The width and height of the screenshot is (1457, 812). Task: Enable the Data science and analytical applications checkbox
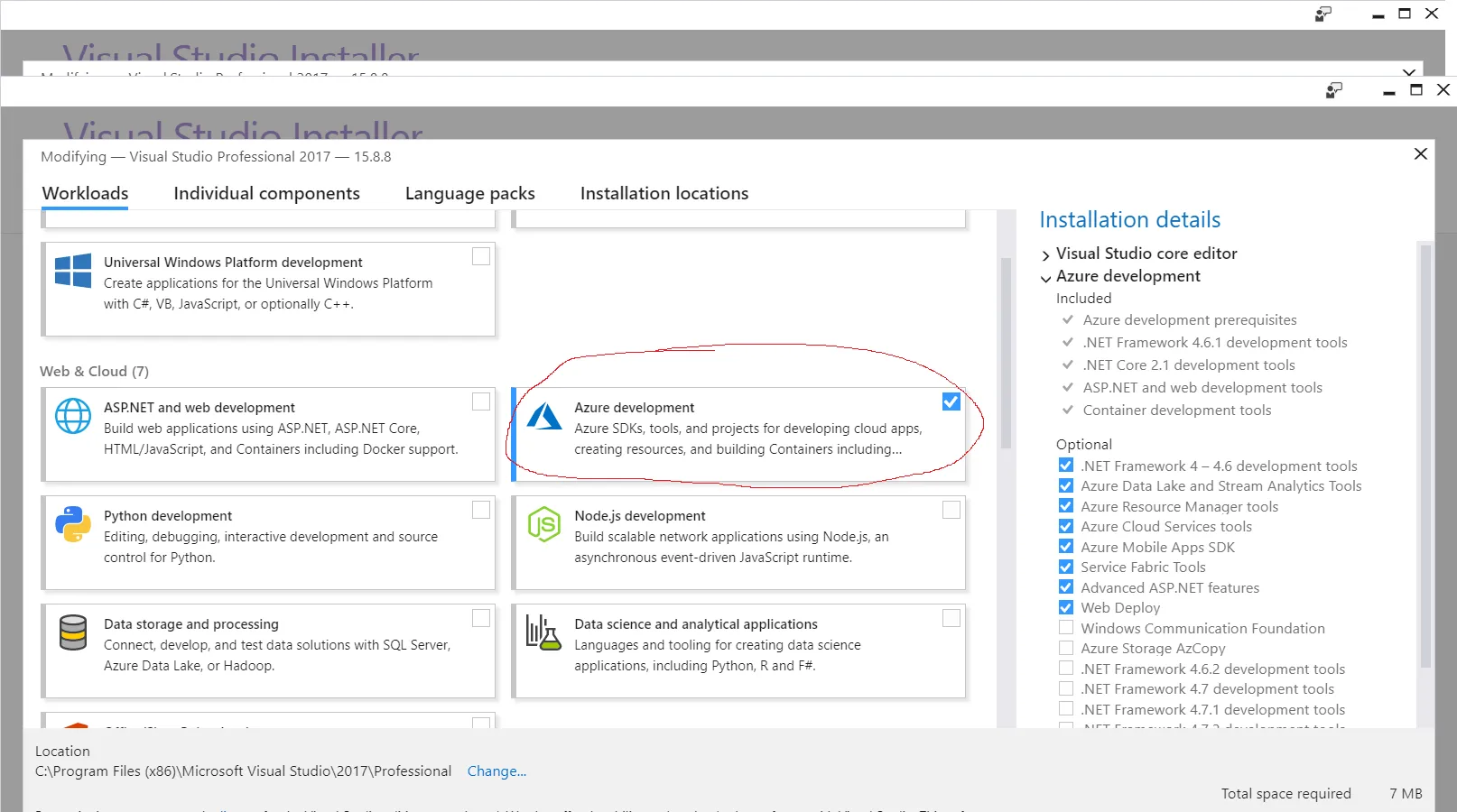pos(951,618)
